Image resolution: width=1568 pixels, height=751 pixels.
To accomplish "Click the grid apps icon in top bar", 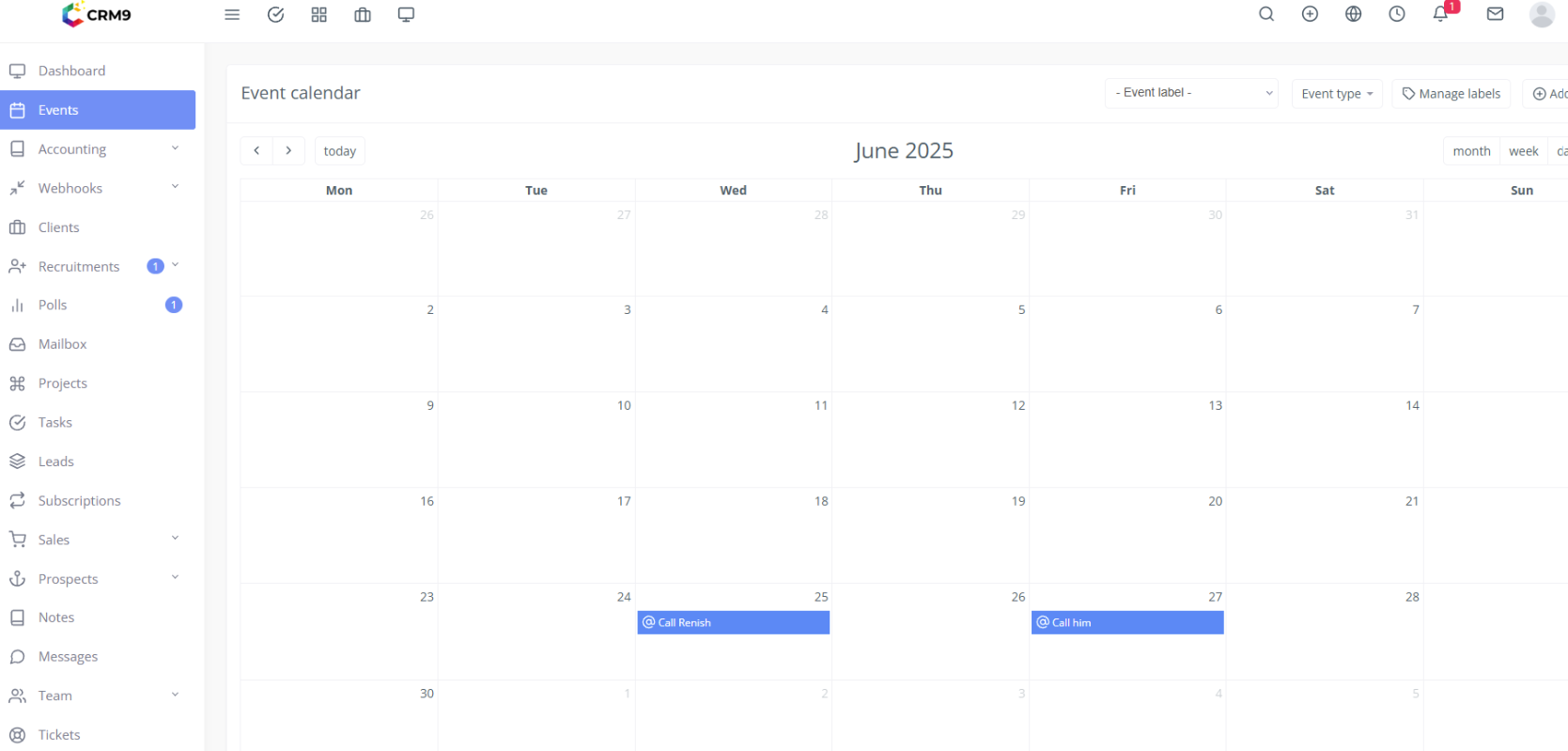I will [x=318, y=15].
